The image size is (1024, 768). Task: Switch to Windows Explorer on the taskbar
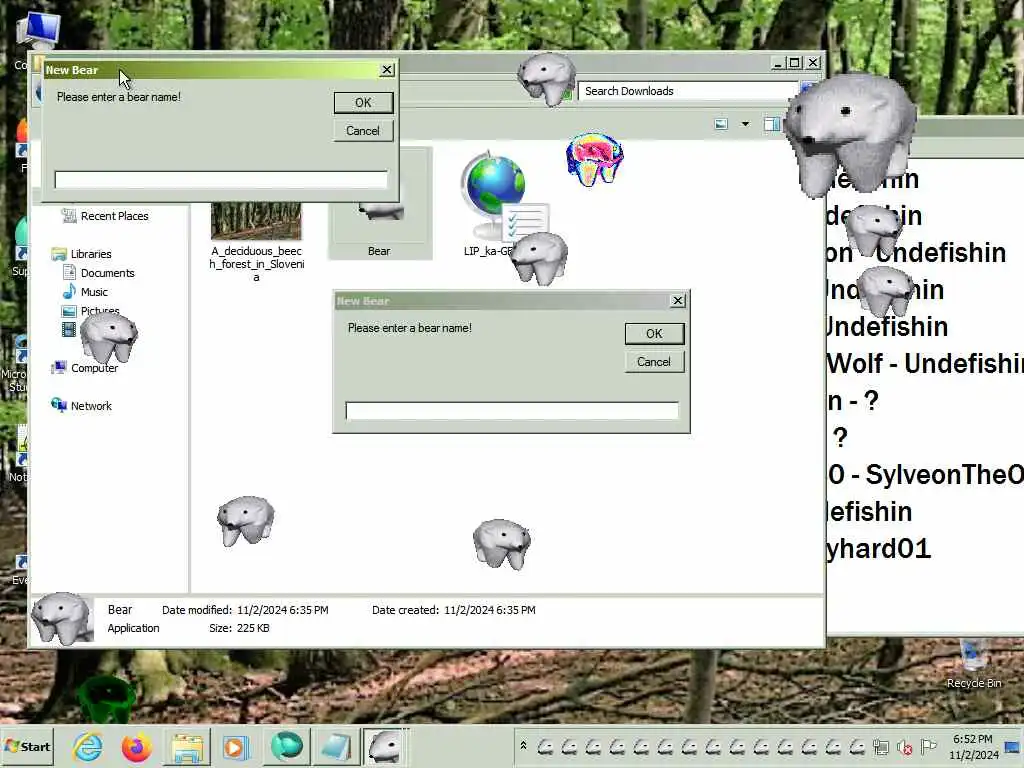187,746
